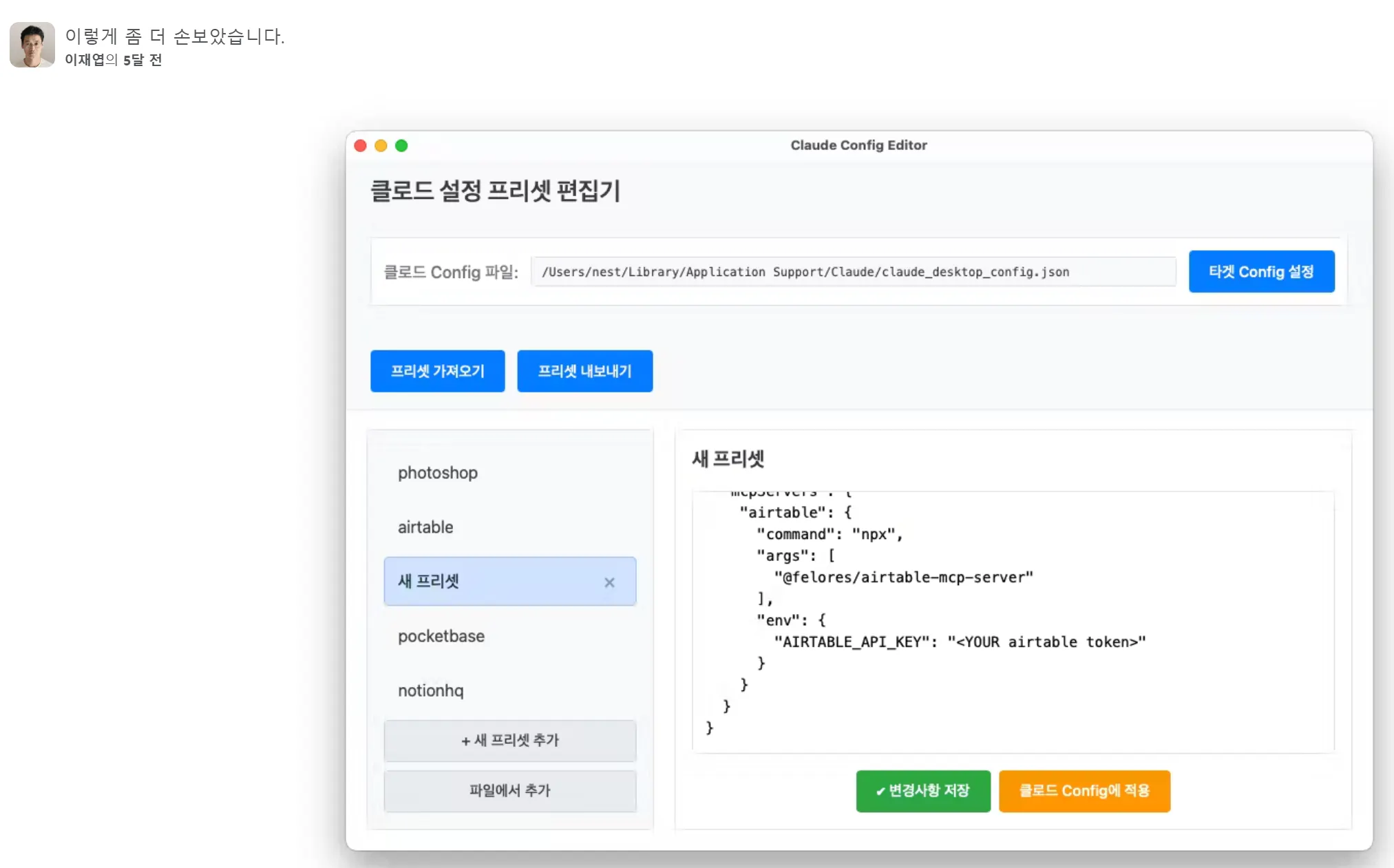Click inside the JSON preset editor area
The width and height of the screenshot is (1394, 868).
(1013, 622)
